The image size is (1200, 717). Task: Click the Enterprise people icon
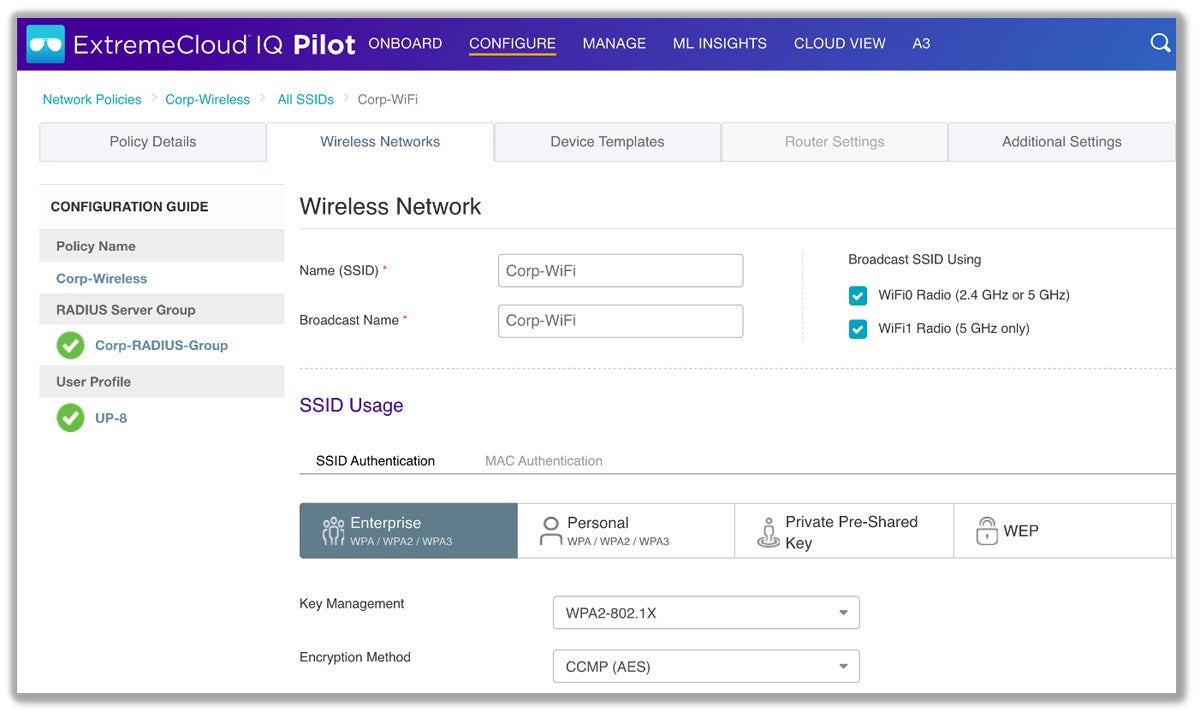333,531
